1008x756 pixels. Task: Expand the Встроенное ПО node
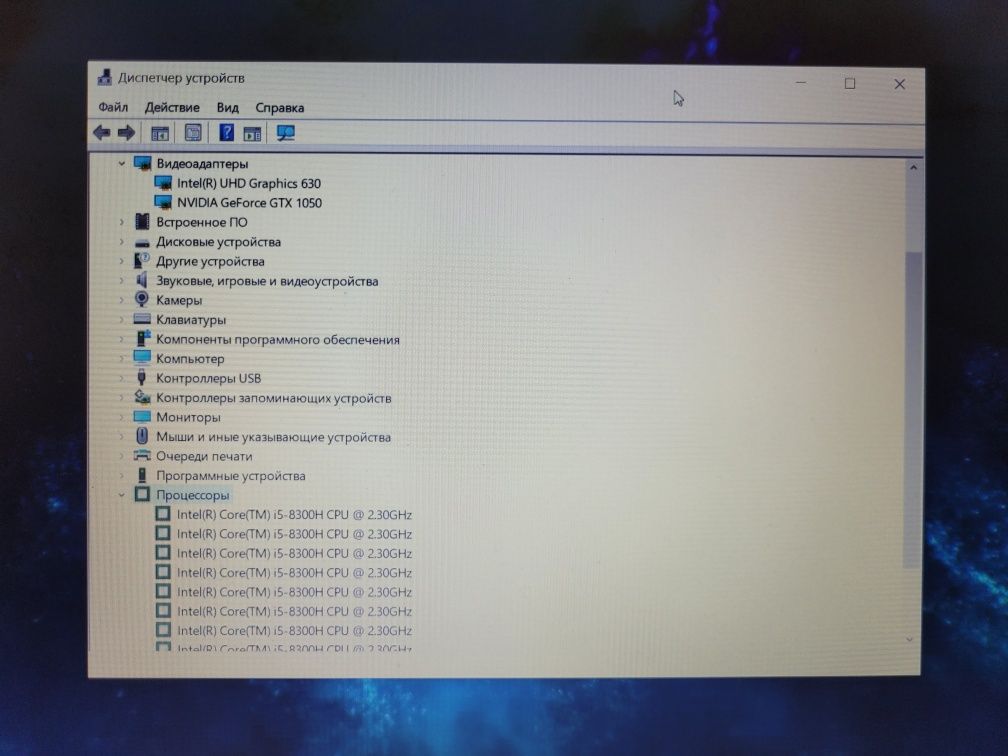[x=122, y=222]
